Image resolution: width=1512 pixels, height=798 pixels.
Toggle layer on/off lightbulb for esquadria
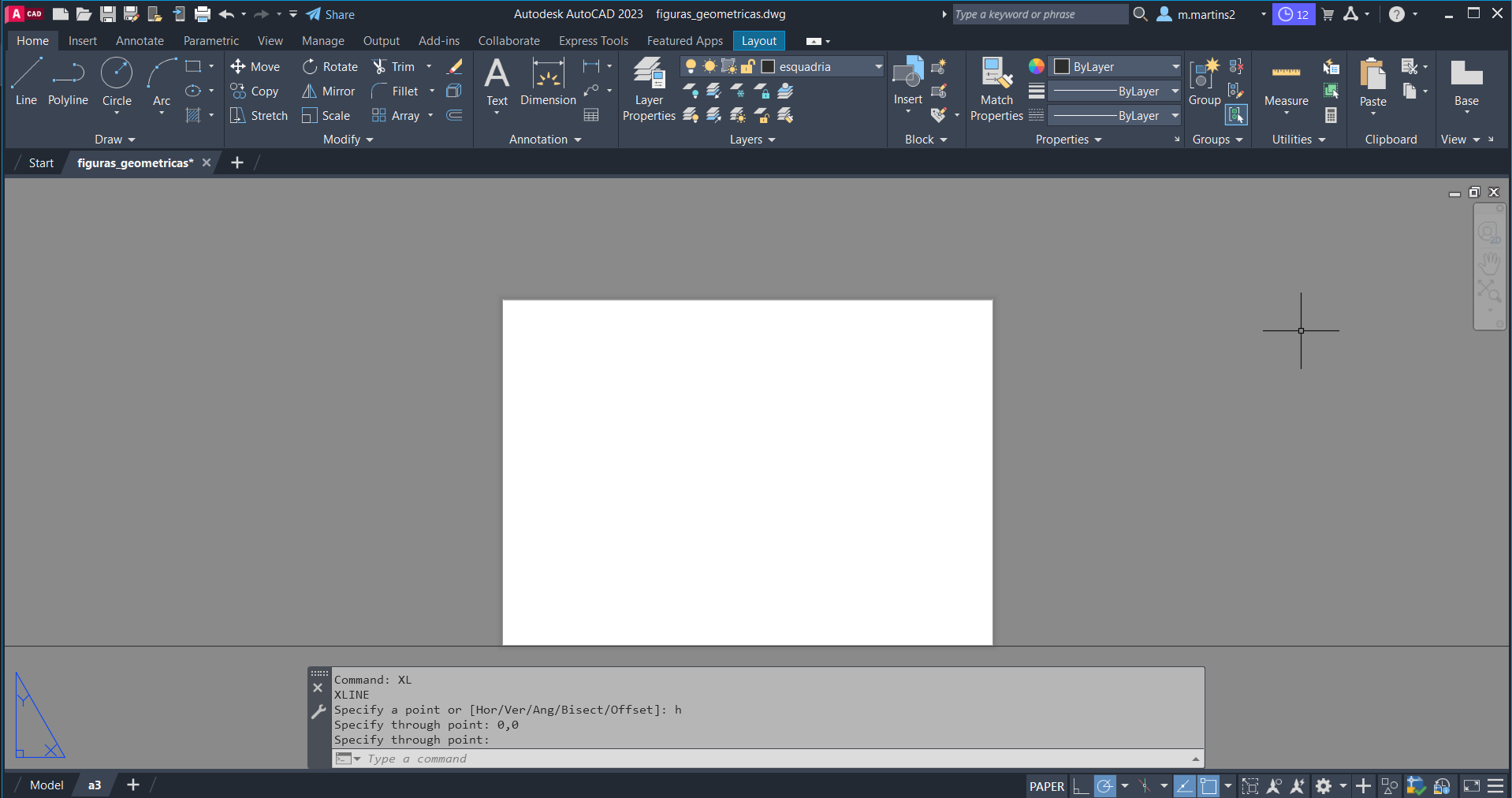691,66
